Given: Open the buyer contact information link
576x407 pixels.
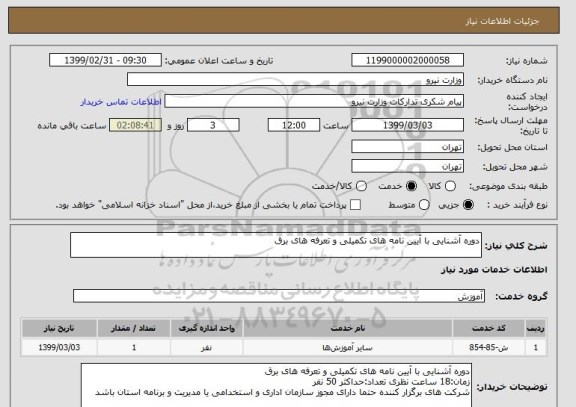Looking at the screenshot, I should point(121,102).
